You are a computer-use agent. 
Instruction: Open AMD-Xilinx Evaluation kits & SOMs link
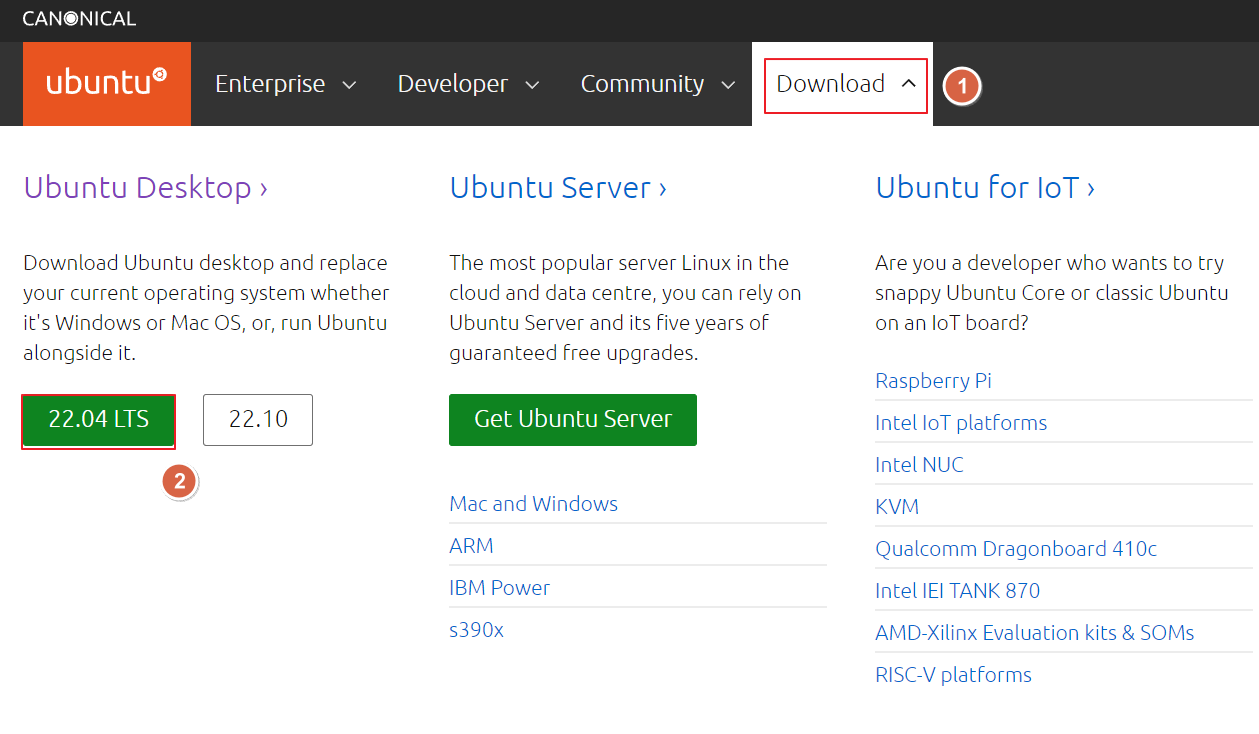click(x=1035, y=633)
